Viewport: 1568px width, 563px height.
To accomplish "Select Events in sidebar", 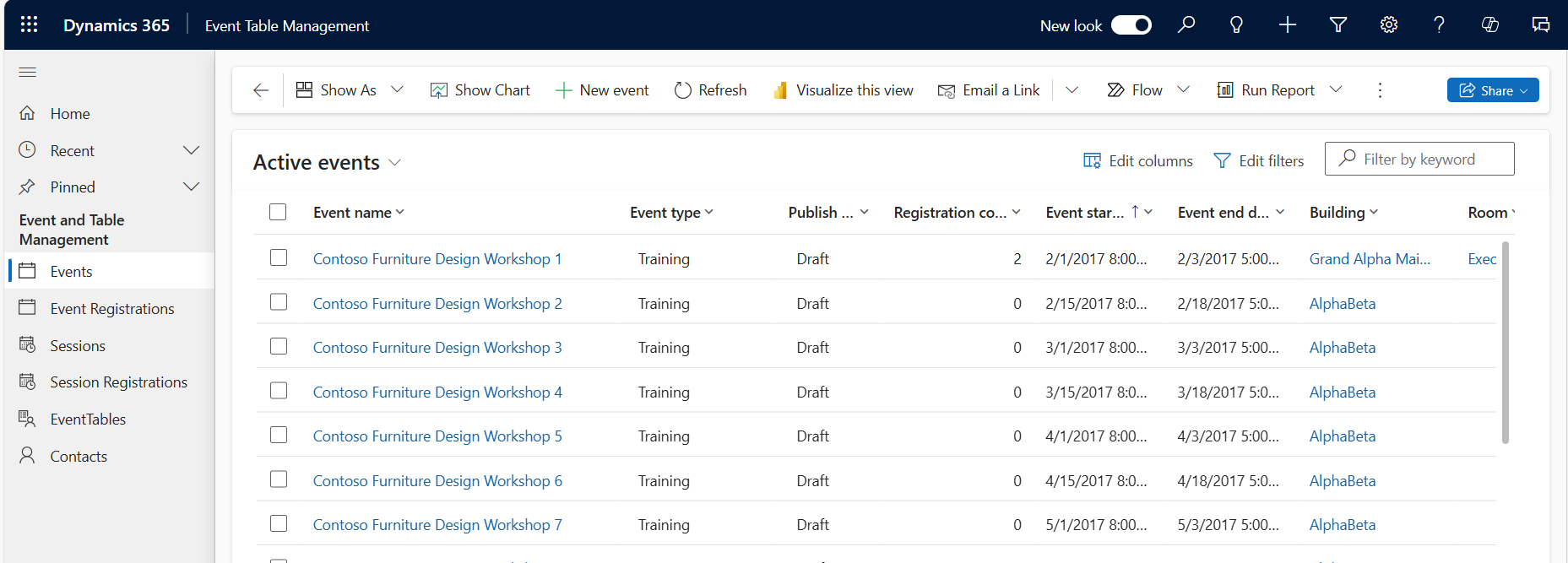I will tap(109, 271).
